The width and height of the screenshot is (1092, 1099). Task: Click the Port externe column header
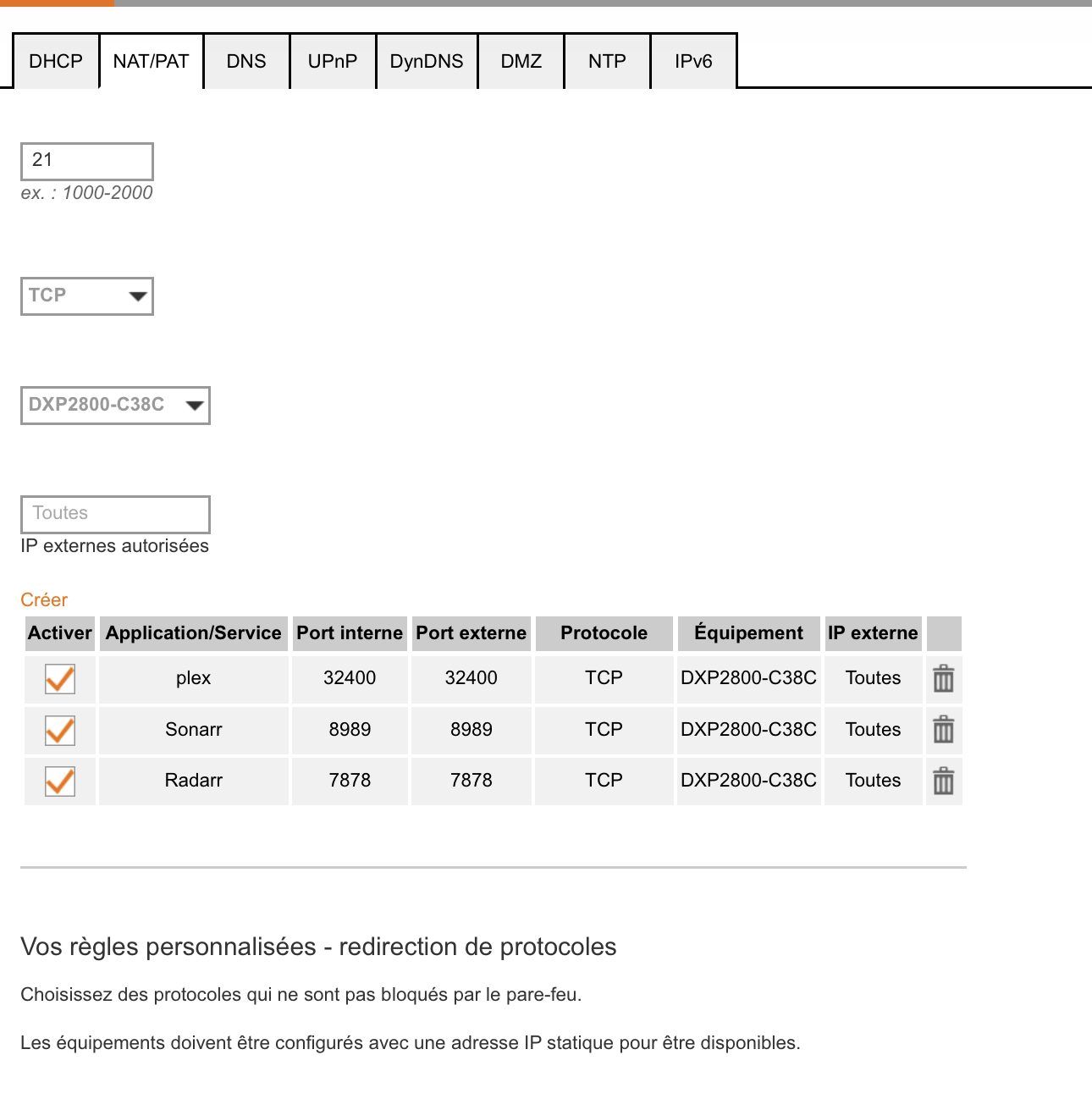pyautogui.click(x=471, y=633)
